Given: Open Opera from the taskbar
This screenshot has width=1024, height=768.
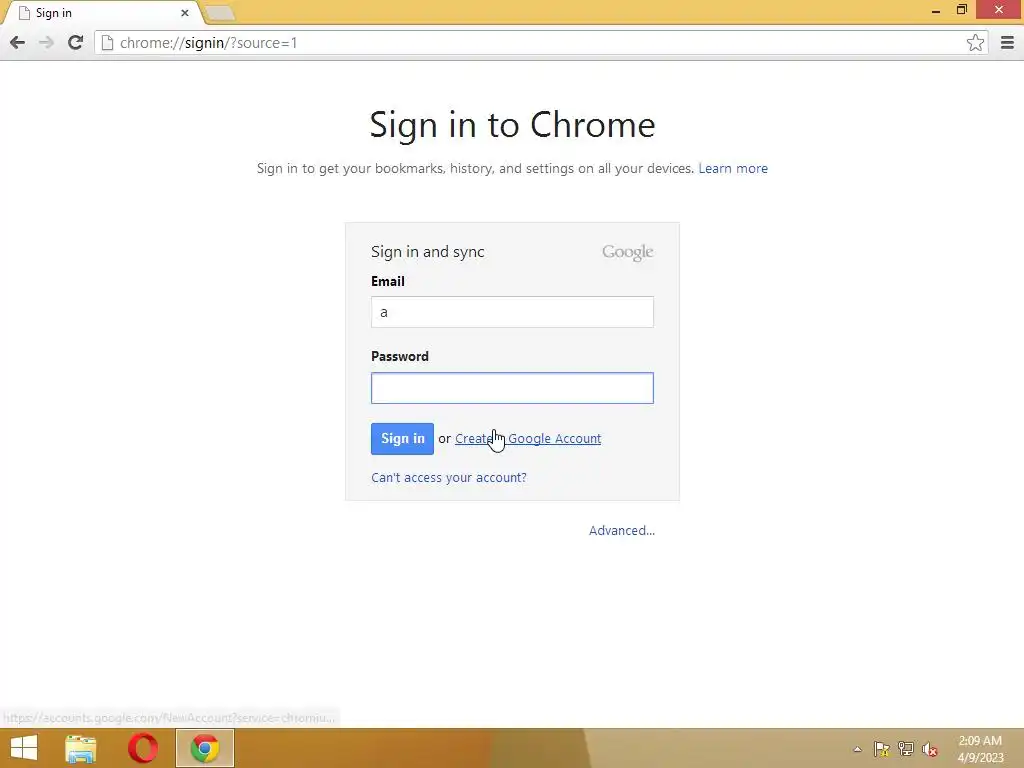Looking at the screenshot, I should point(143,748).
